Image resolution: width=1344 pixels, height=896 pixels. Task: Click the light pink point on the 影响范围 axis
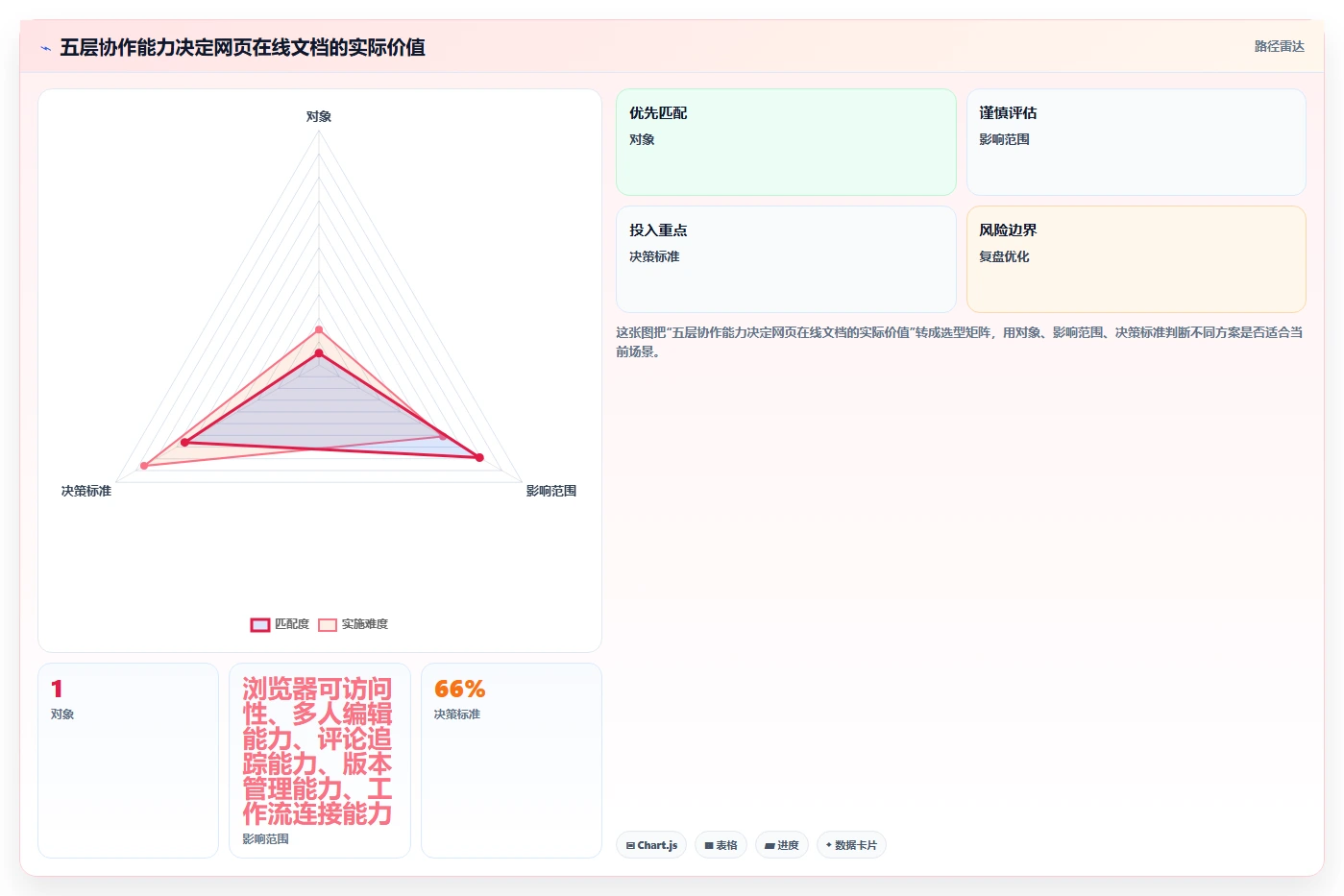(x=443, y=437)
